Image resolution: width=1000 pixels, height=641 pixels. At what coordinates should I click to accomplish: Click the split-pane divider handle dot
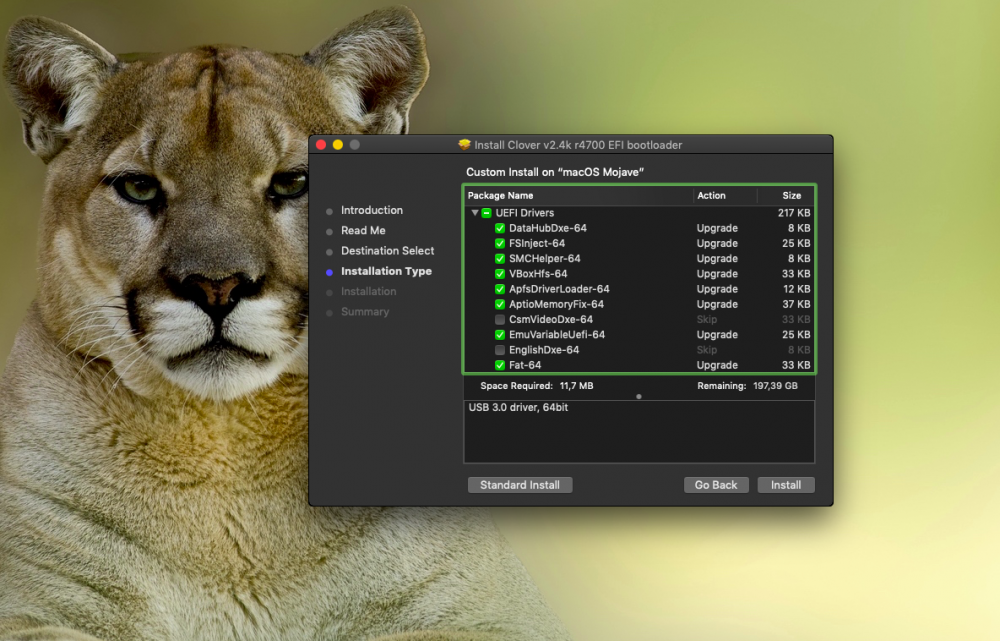(638, 397)
